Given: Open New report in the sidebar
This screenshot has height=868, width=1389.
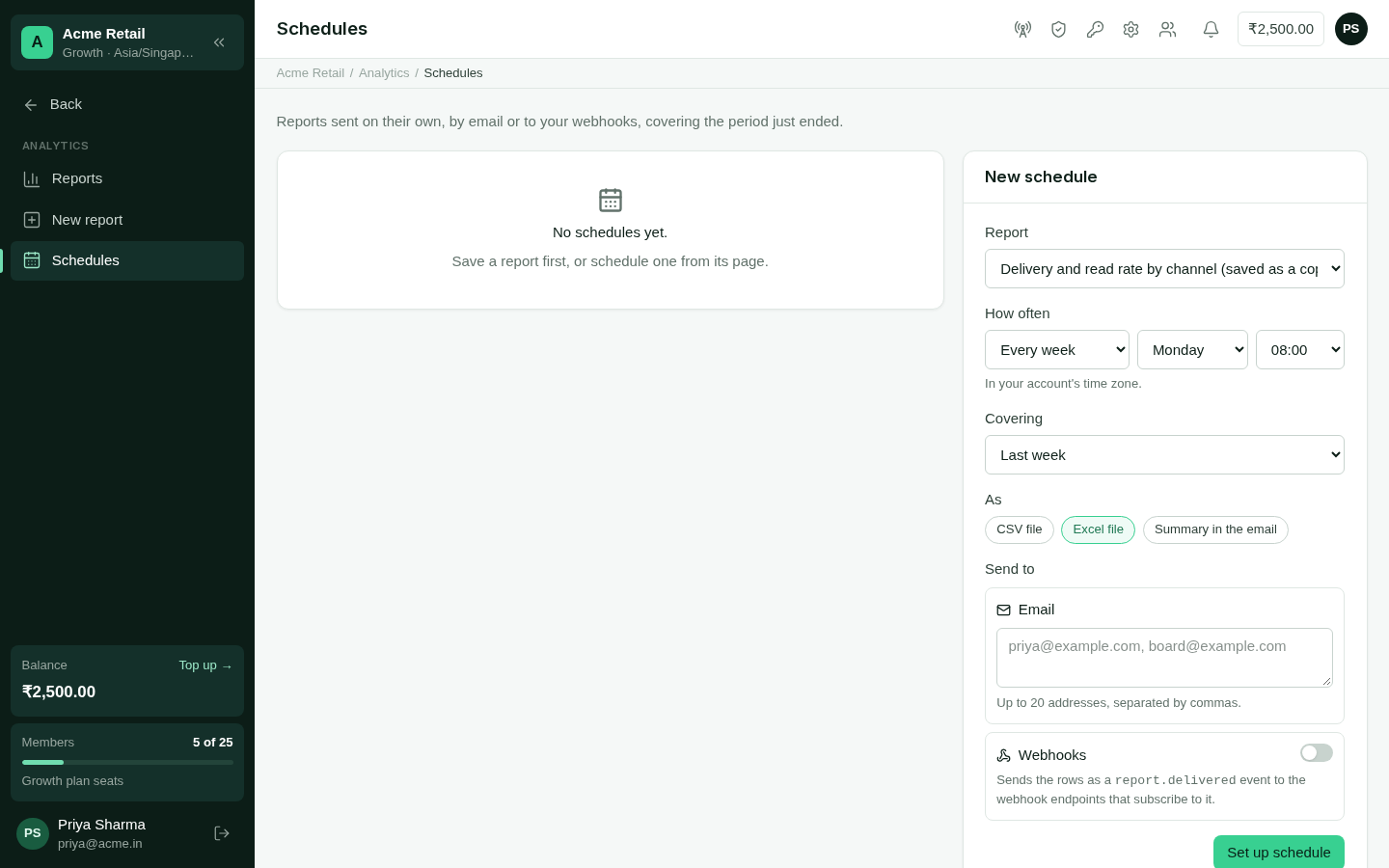Looking at the screenshot, I should (127, 220).
